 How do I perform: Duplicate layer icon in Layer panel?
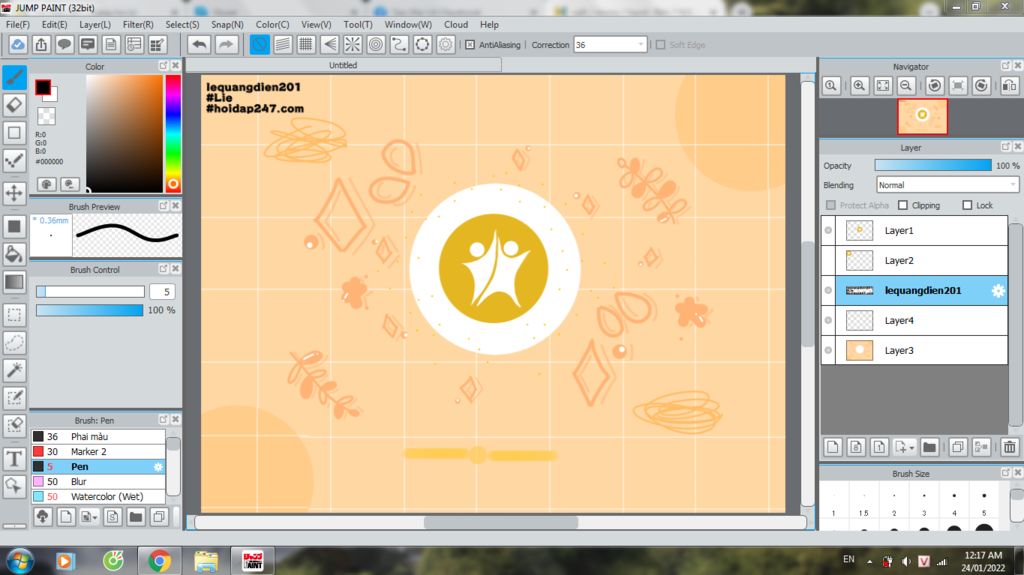tap(958, 447)
